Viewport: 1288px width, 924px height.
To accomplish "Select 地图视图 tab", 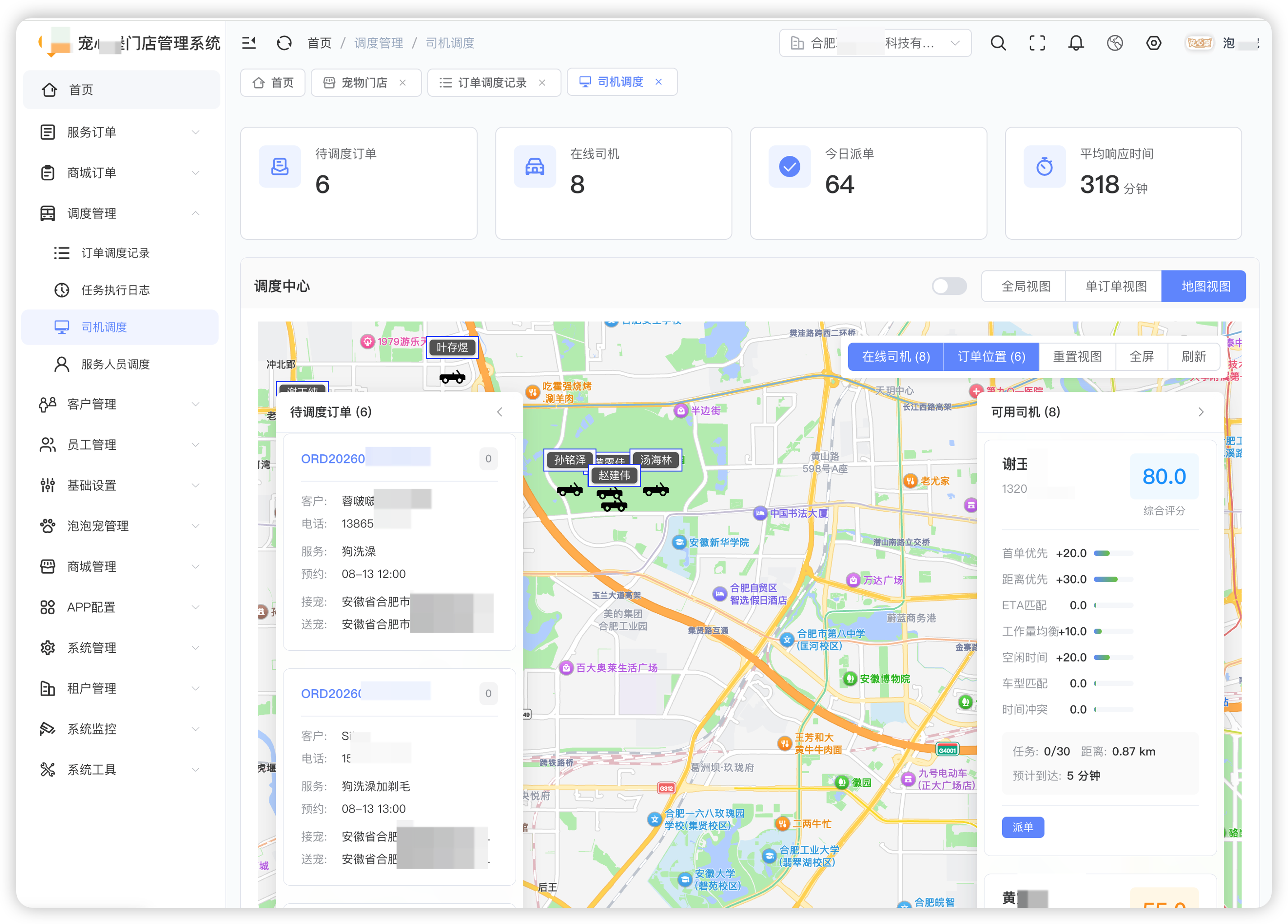I will point(1205,286).
